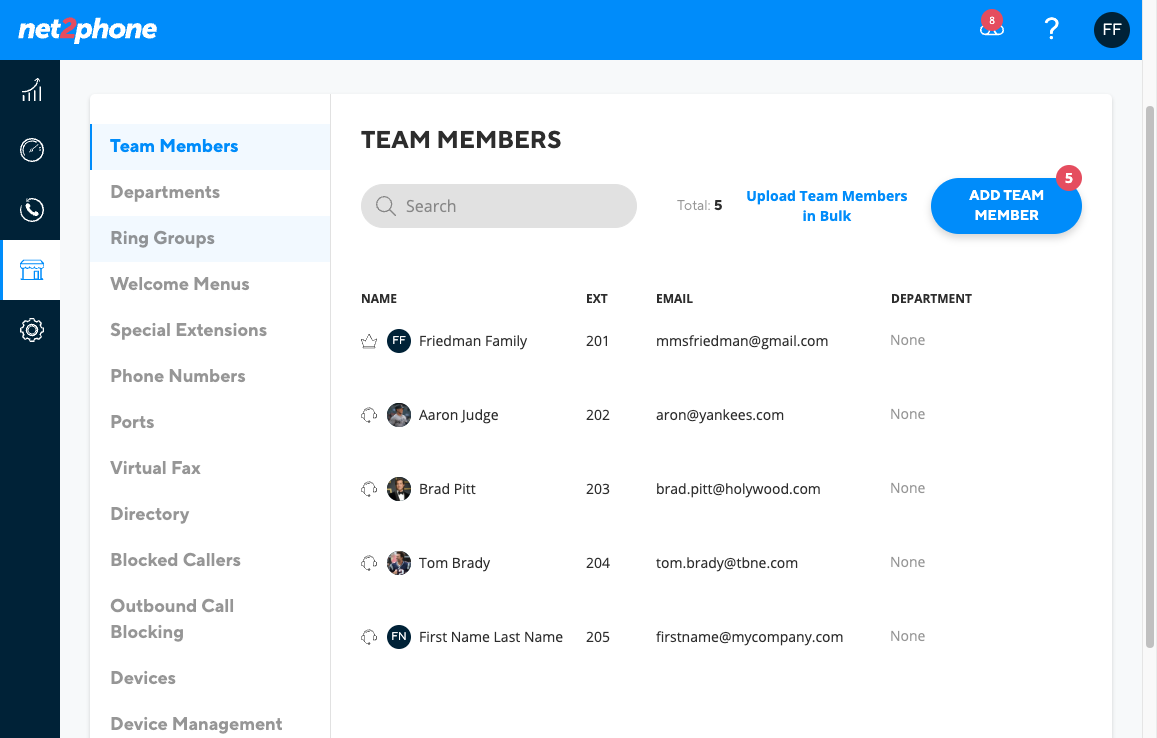Open the help question mark icon
Viewport: 1157px width, 738px height.
pyautogui.click(x=1051, y=30)
